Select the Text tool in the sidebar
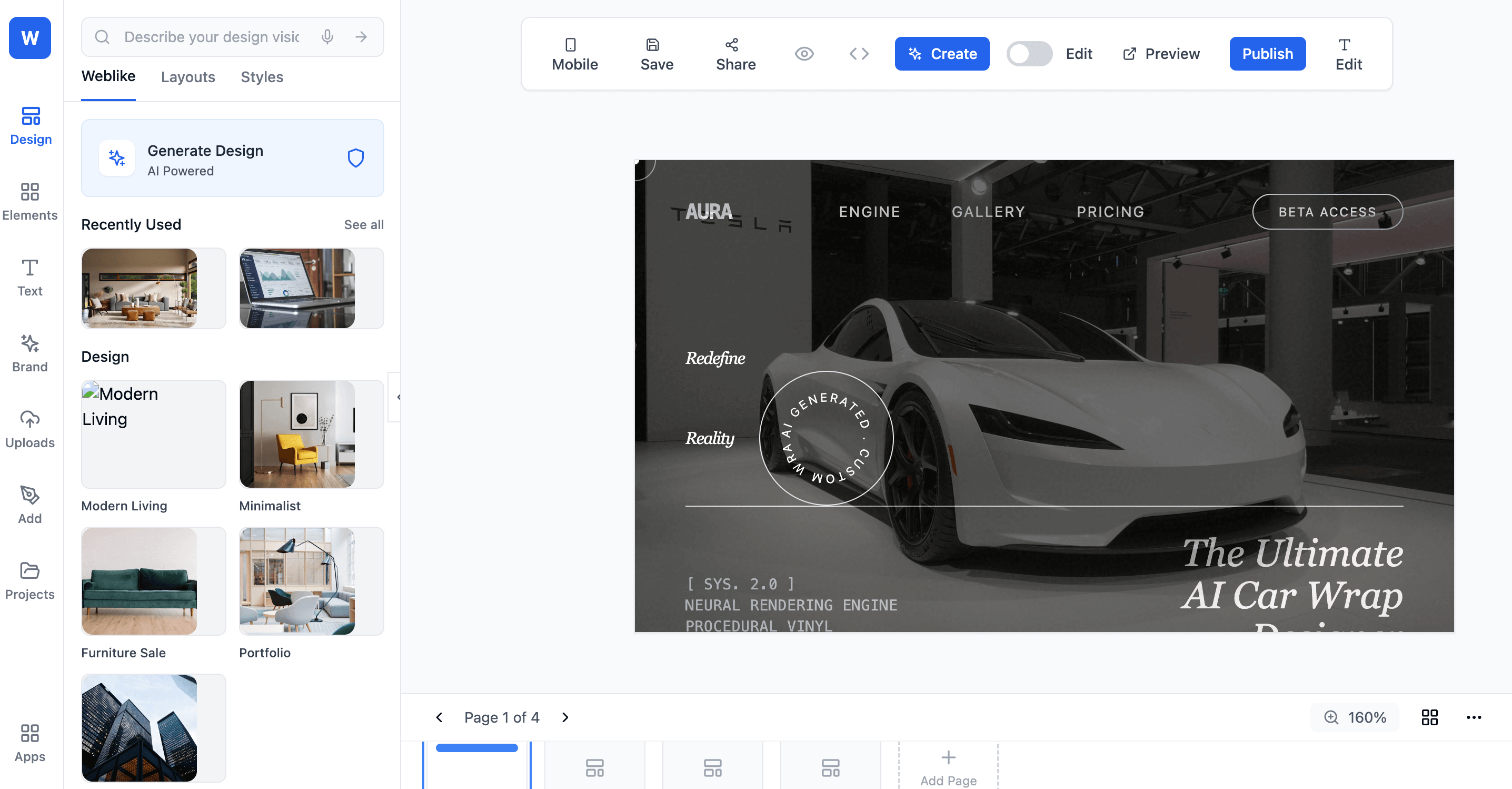This screenshot has width=1512, height=789. click(x=29, y=277)
